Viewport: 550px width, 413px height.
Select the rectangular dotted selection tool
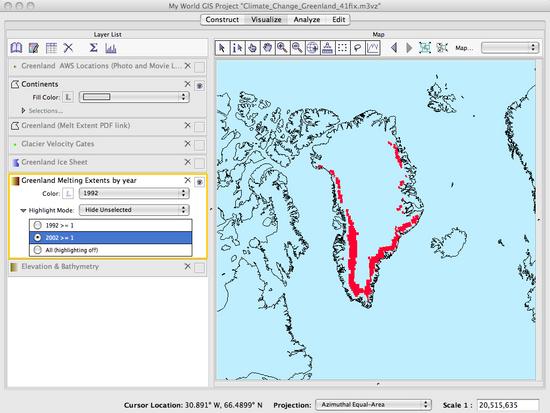(x=343, y=48)
